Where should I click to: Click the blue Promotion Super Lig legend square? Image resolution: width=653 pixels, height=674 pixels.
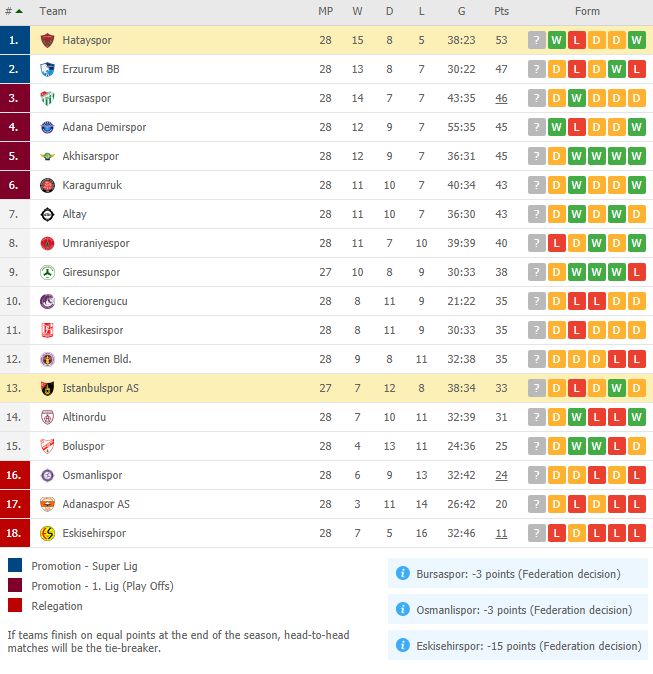click(x=15, y=565)
